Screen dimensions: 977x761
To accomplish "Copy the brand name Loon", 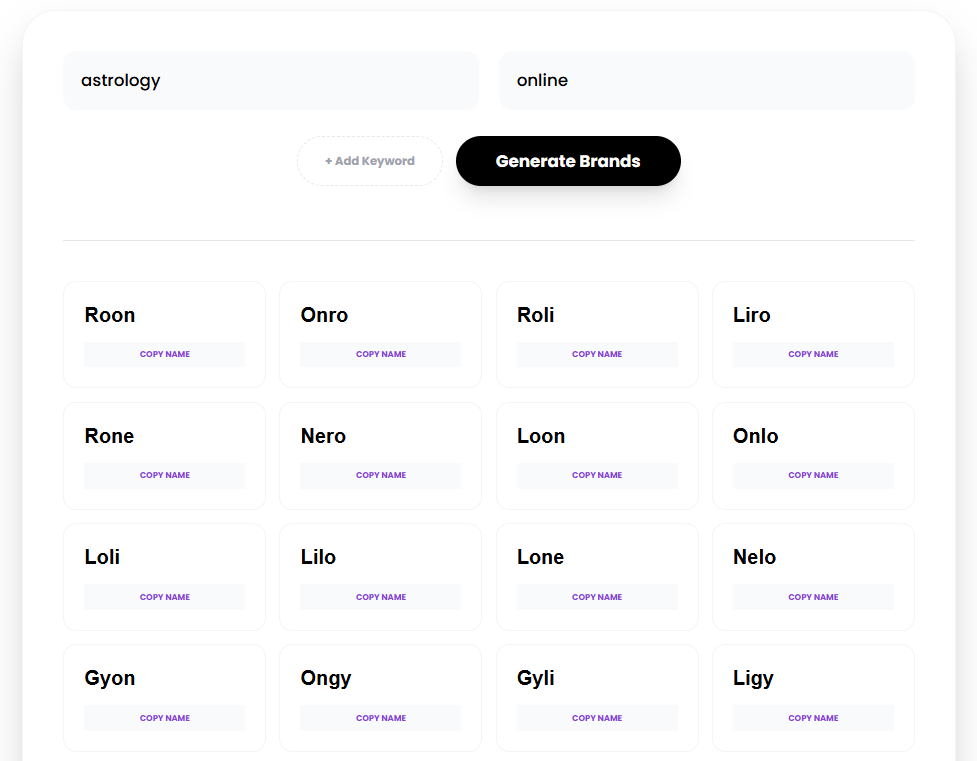I will [597, 475].
